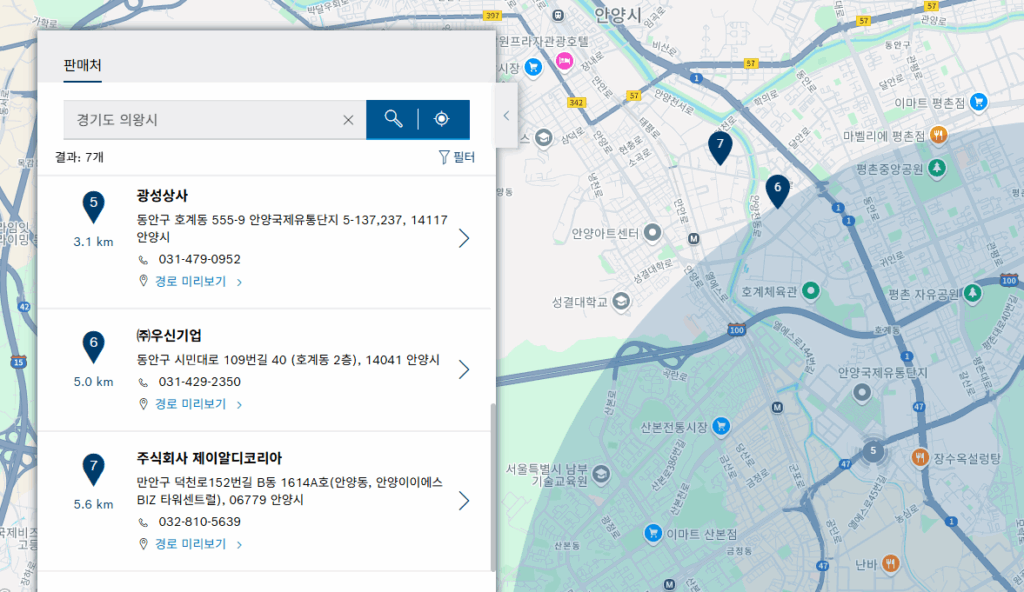Click 호계체육관 map icon
This screenshot has width=1024, height=592.
coord(810,291)
